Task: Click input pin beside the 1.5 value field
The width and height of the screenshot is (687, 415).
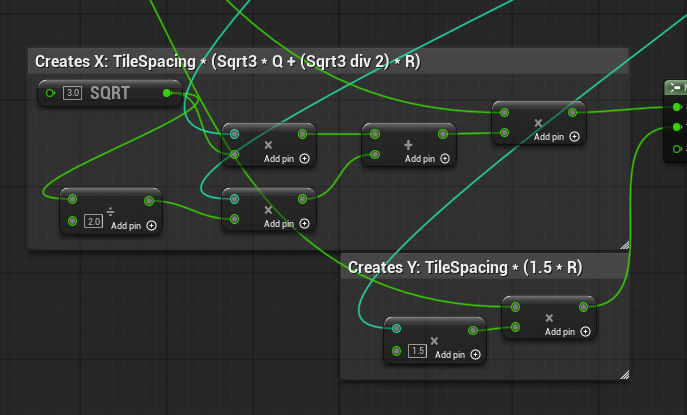Action: click(396, 351)
